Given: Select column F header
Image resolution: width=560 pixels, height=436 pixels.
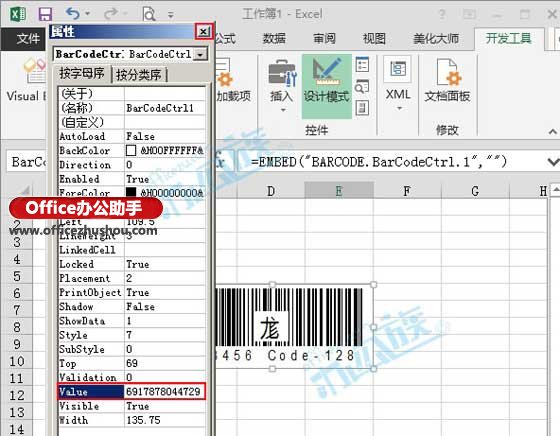Looking at the screenshot, I should click(407, 191).
